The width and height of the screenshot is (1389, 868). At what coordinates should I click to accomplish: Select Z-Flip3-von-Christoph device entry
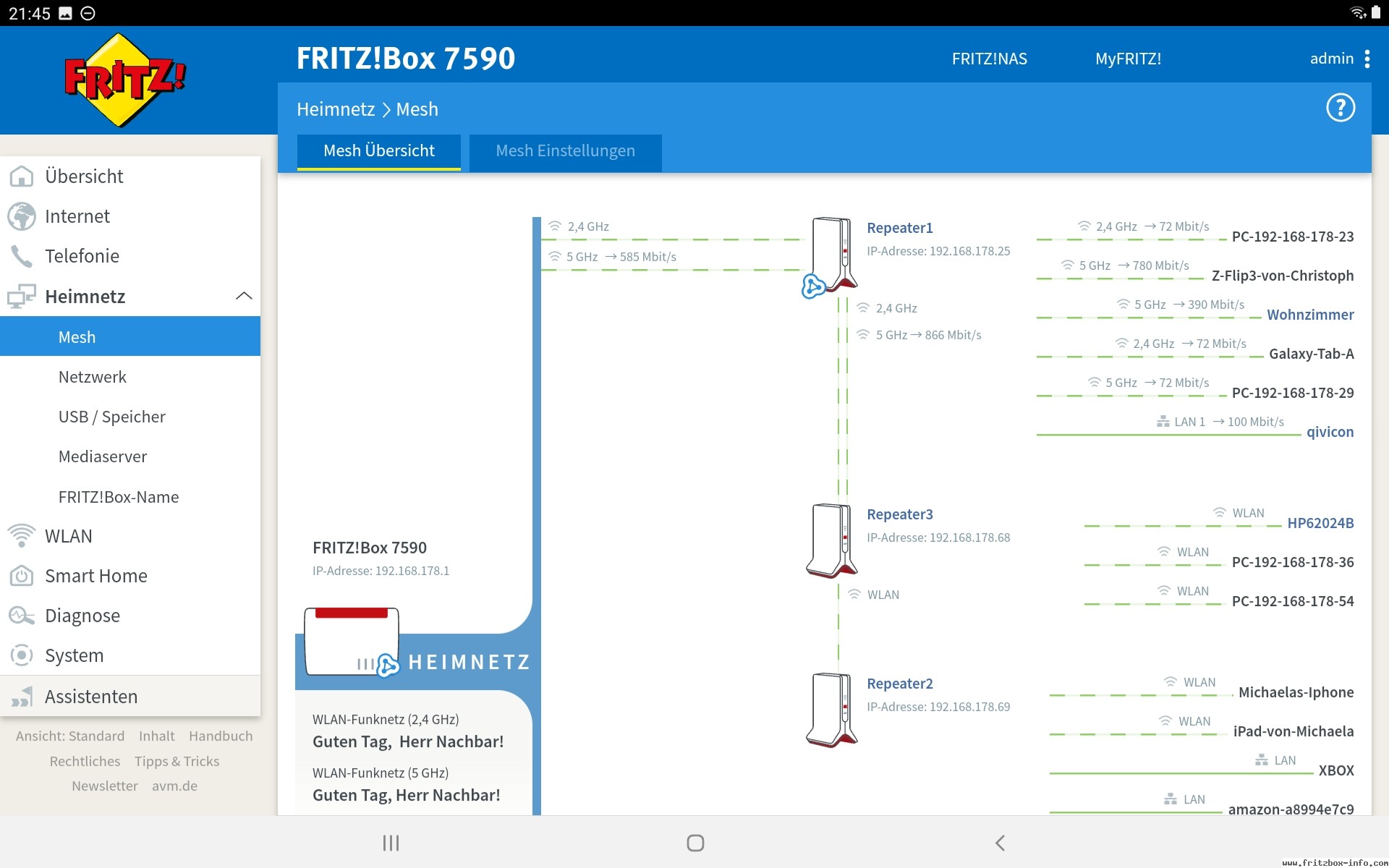coord(1283,276)
